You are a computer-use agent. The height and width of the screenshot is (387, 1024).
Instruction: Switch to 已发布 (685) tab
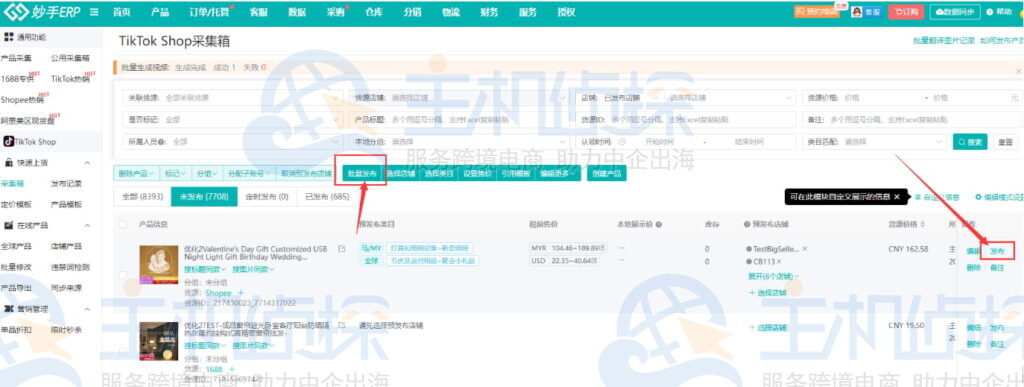(327, 196)
